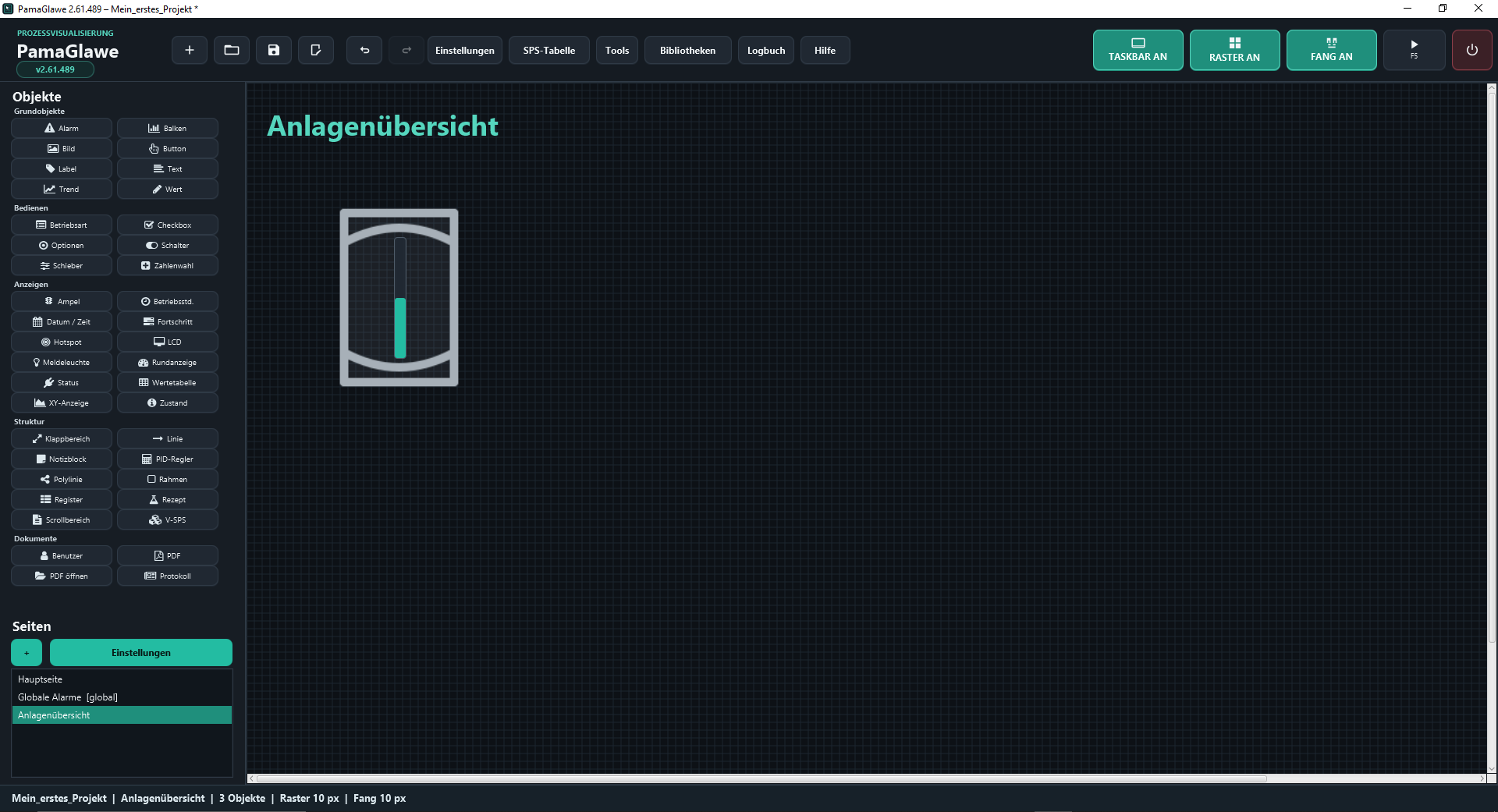Image resolution: width=1498 pixels, height=812 pixels.
Task: Redo the last undone action
Action: point(406,50)
